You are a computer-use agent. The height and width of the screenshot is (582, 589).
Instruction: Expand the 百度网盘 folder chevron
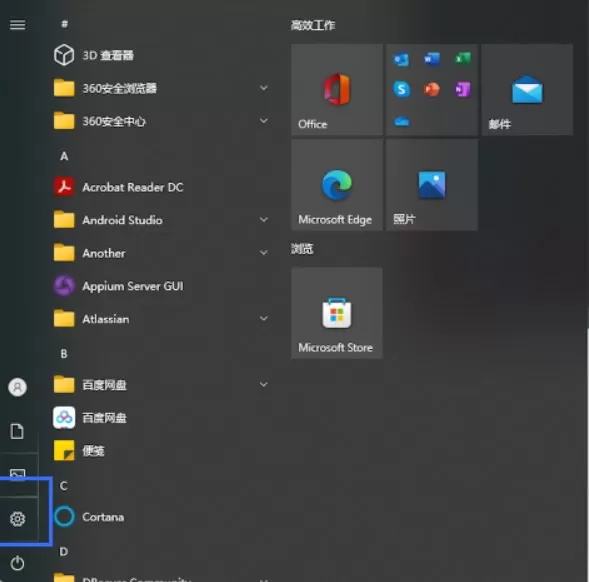pos(264,384)
